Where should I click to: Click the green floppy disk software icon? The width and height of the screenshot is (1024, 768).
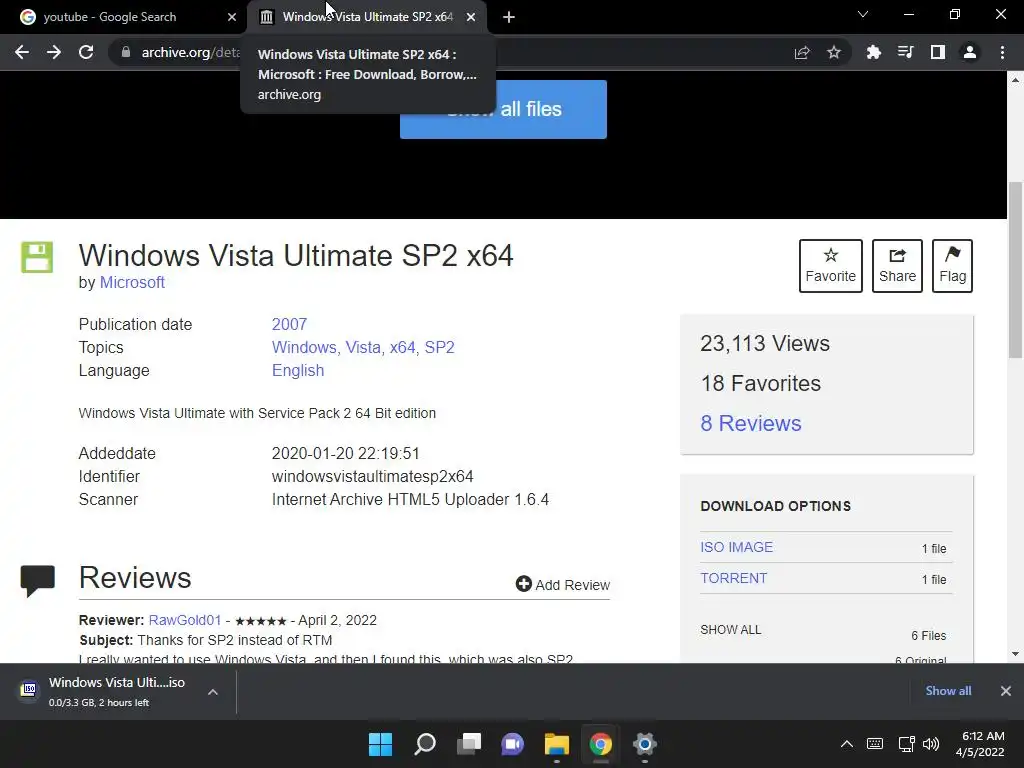[37, 257]
